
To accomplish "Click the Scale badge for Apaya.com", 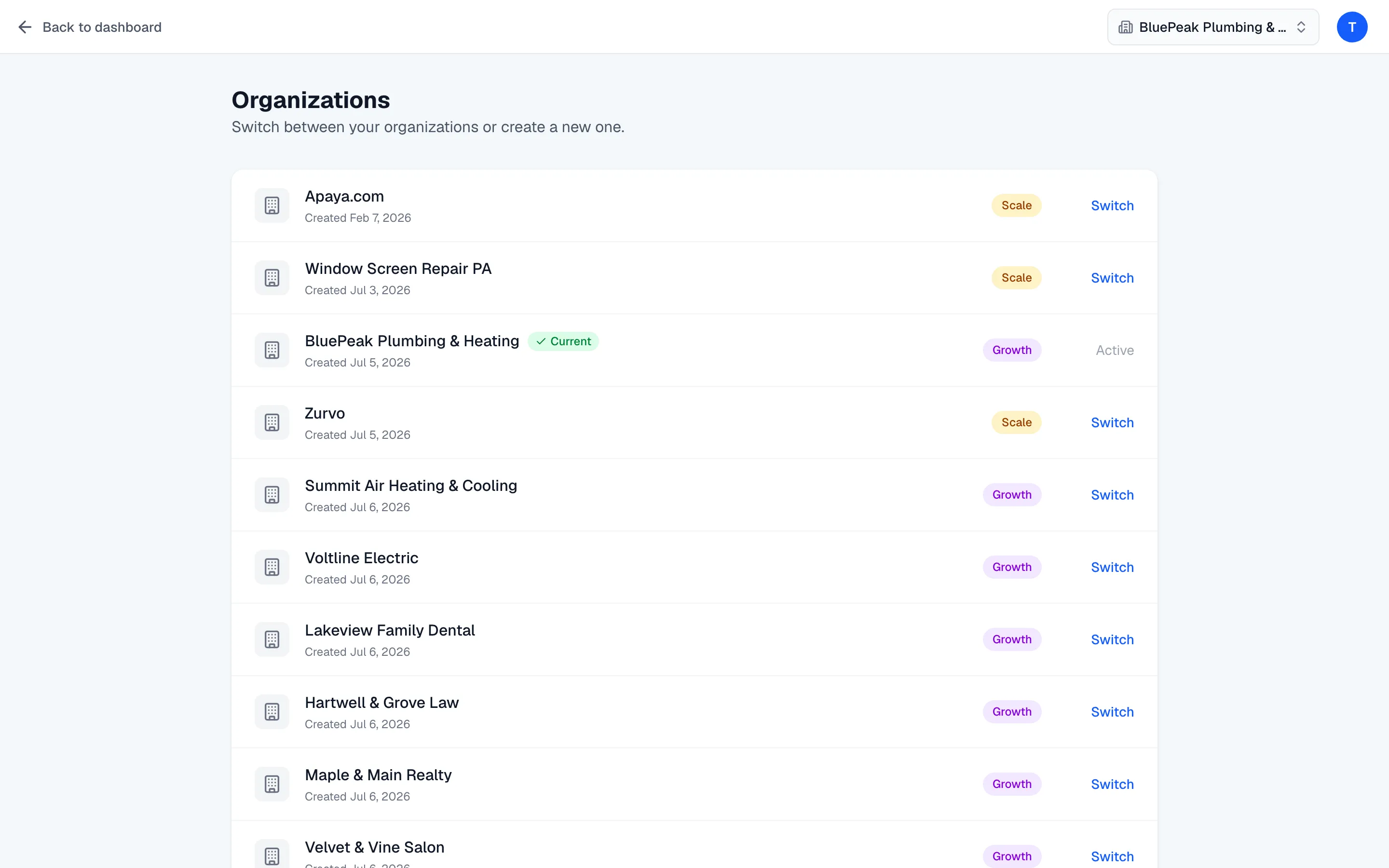I will click(1016, 205).
